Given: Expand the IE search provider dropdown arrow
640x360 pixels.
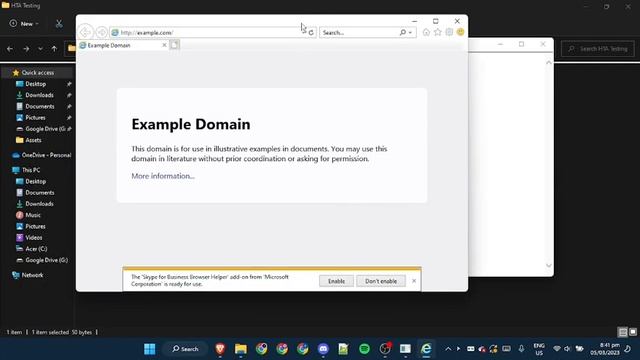Looking at the screenshot, I should coord(410,33).
